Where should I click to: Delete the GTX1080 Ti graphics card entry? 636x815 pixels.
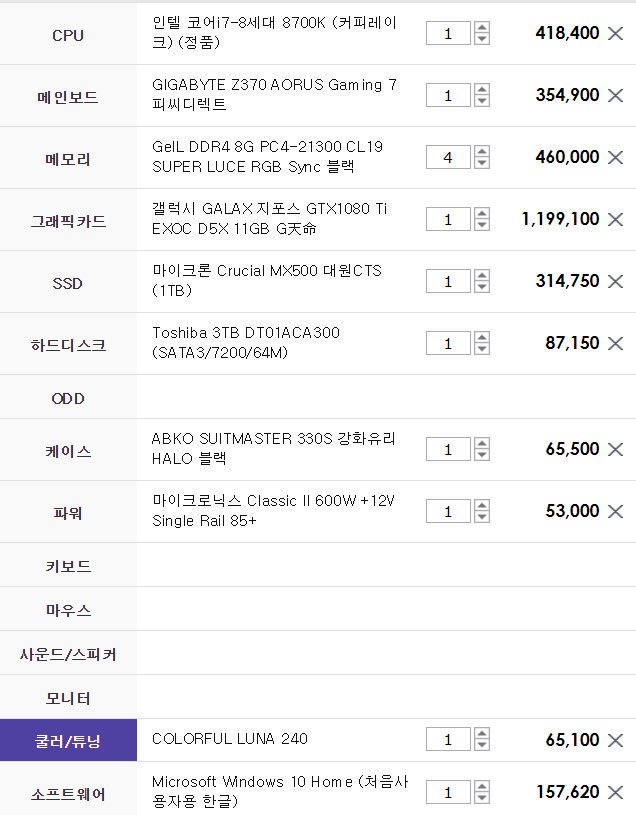tap(615, 219)
